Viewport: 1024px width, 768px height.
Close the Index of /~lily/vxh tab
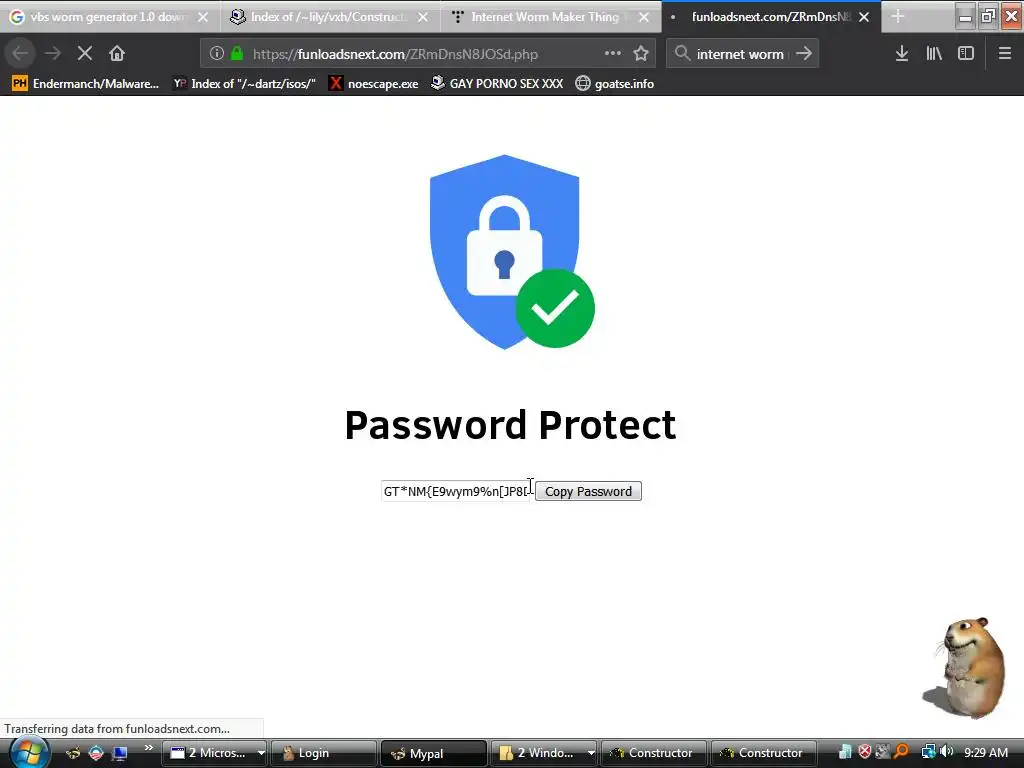423,17
